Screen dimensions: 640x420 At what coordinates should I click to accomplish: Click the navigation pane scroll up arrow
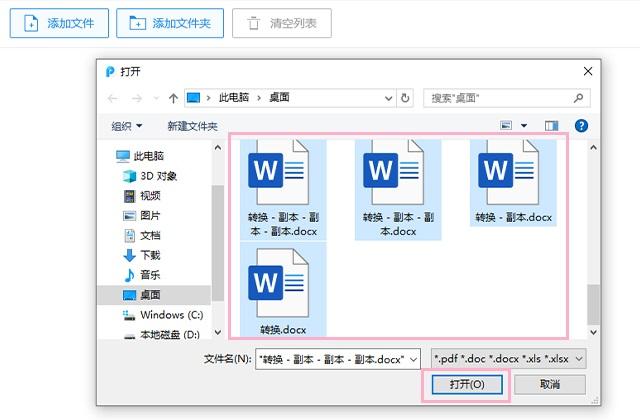[x=218, y=148]
